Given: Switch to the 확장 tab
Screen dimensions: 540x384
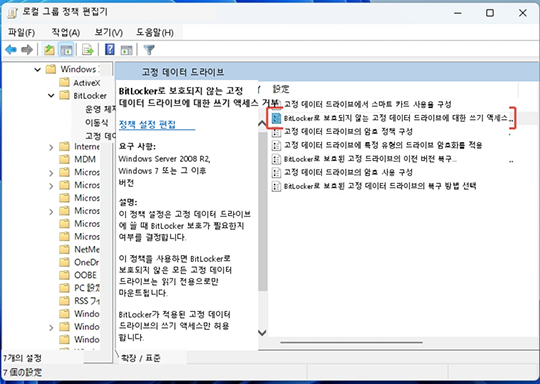Looking at the screenshot, I should pyautogui.click(x=128, y=358).
